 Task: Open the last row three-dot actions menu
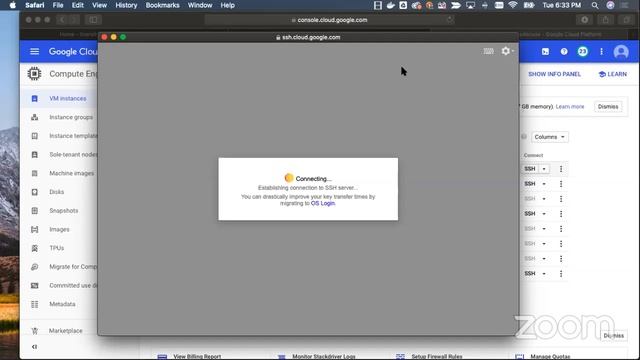(561, 273)
